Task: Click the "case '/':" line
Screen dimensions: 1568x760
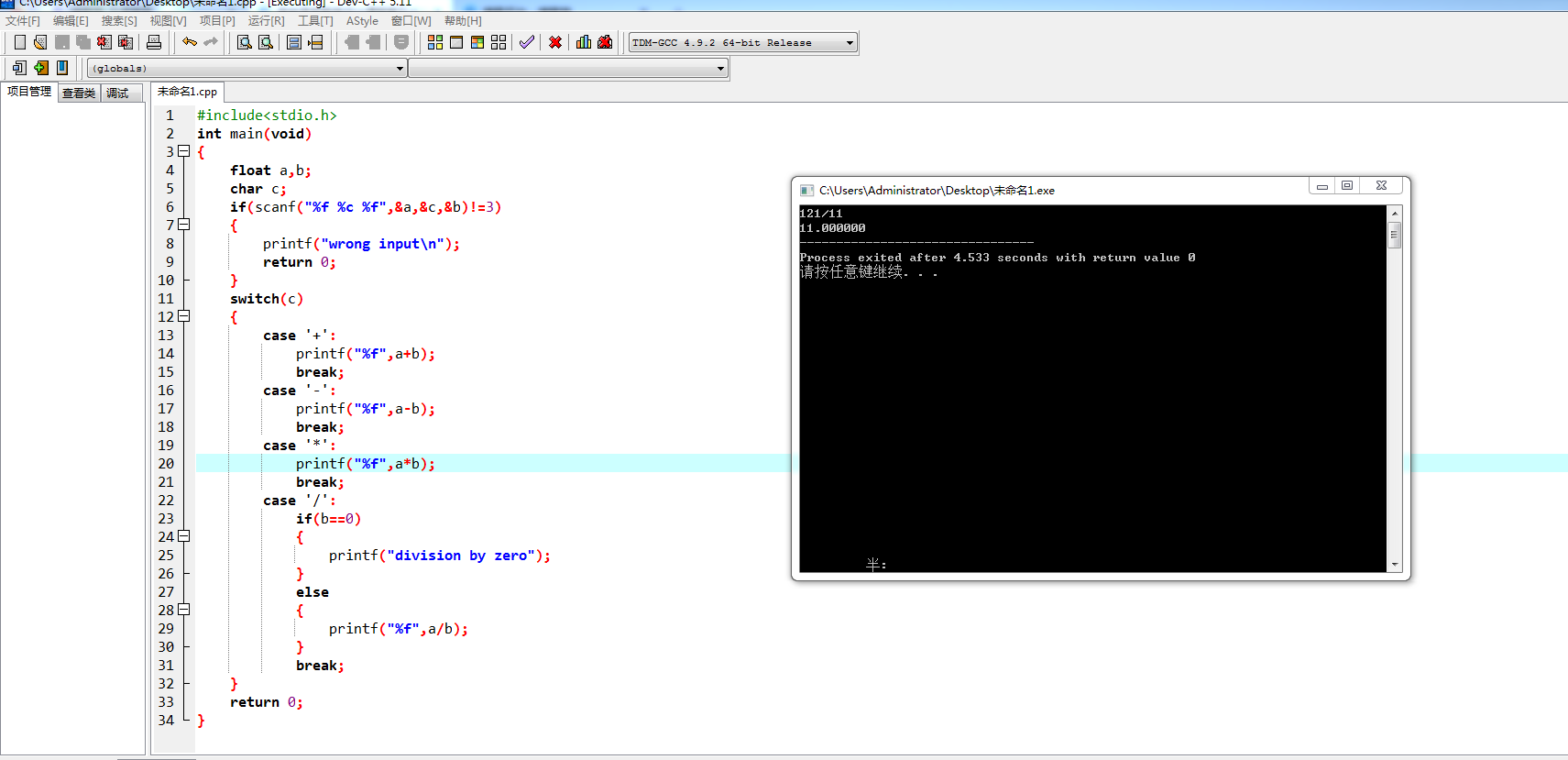Action: tap(300, 500)
